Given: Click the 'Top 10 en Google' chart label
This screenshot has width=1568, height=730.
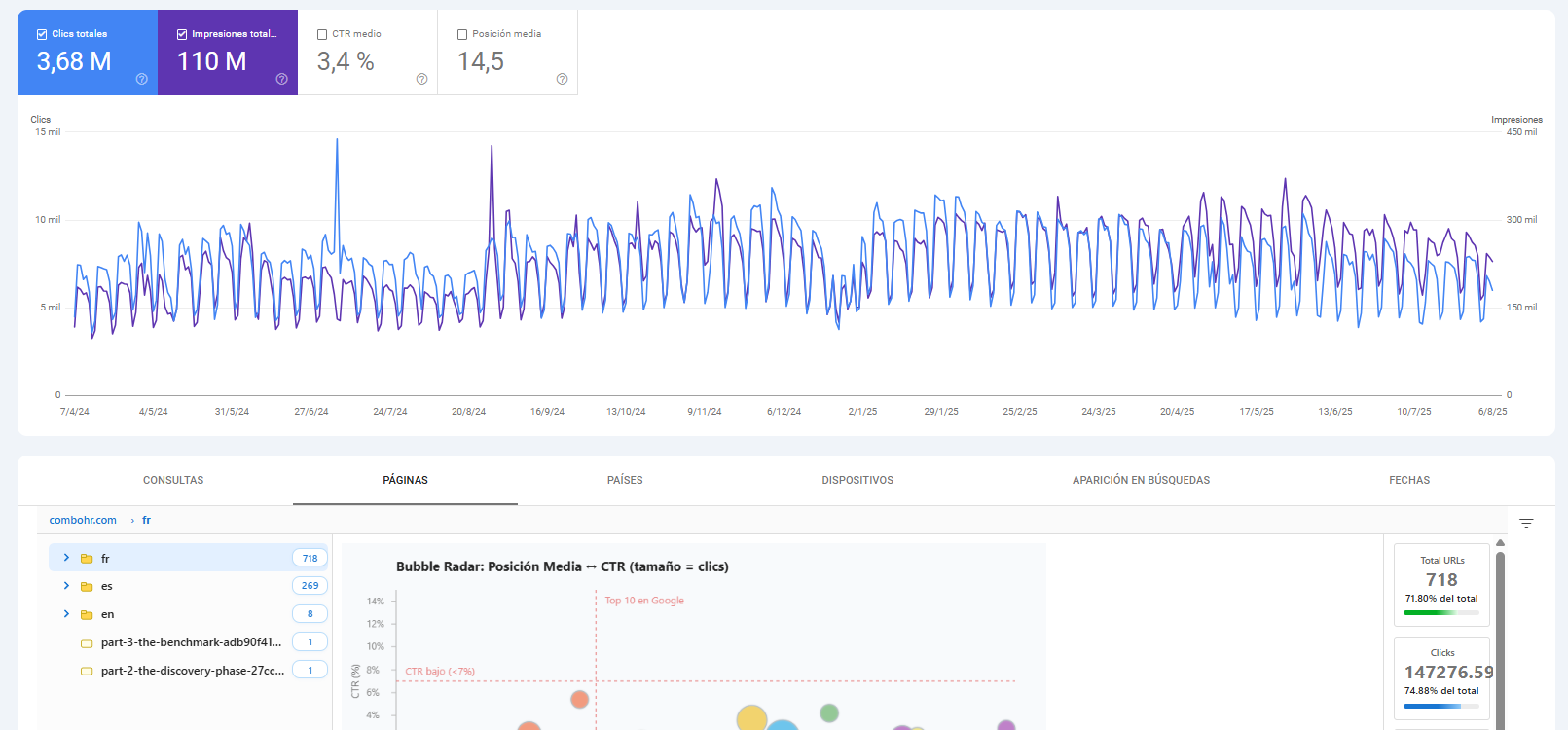Looking at the screenshot, I should 644,601.
